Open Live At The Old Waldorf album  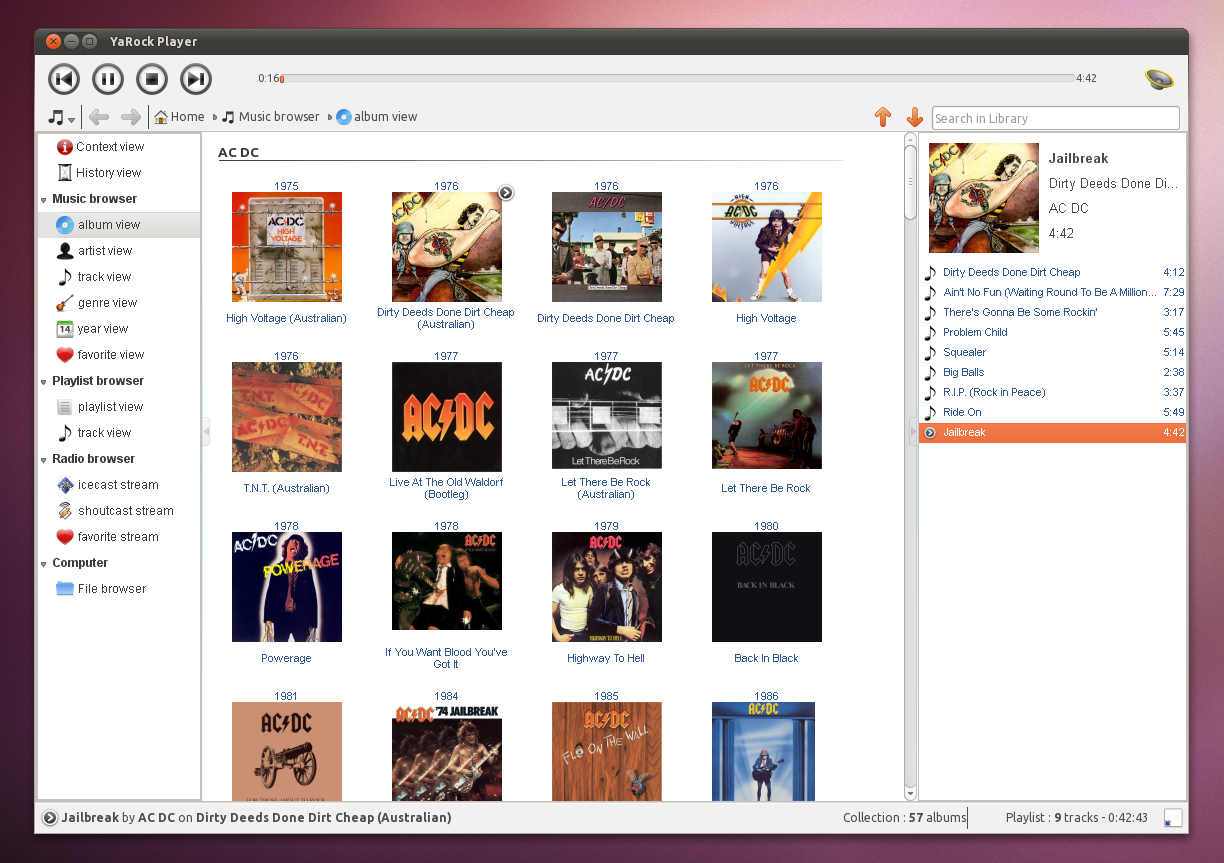pos(446,417)
